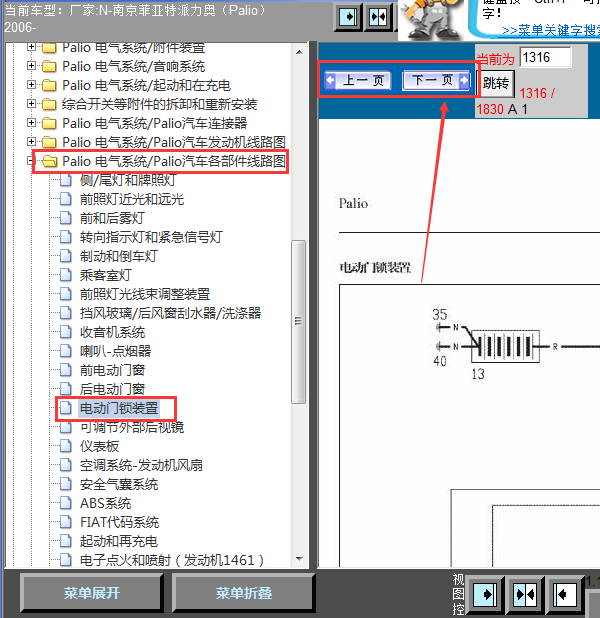Open 喇叭-点烟器 document
Image resolution: width=600 pixels, height=618 pixels.
click(115, 351)
